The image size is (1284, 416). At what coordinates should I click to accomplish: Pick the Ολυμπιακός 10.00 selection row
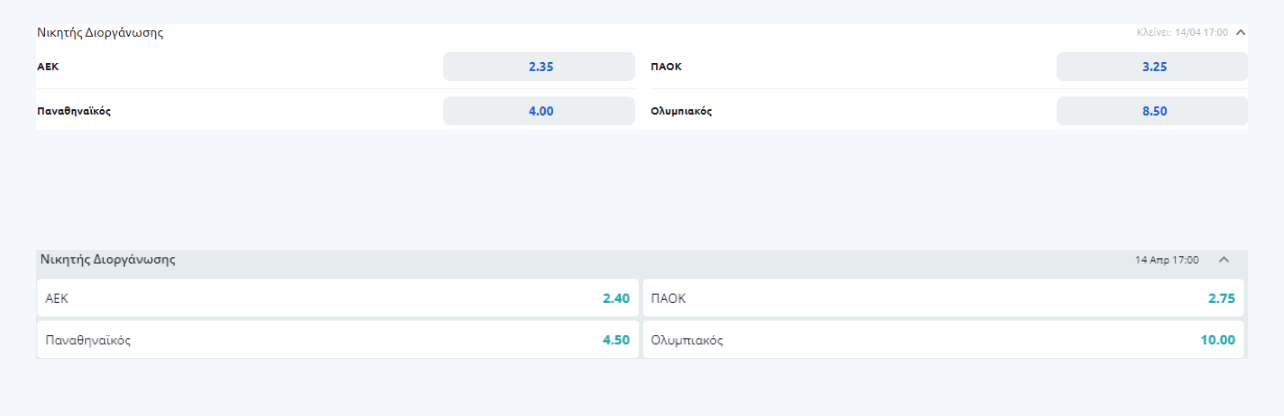pos(942,340)
